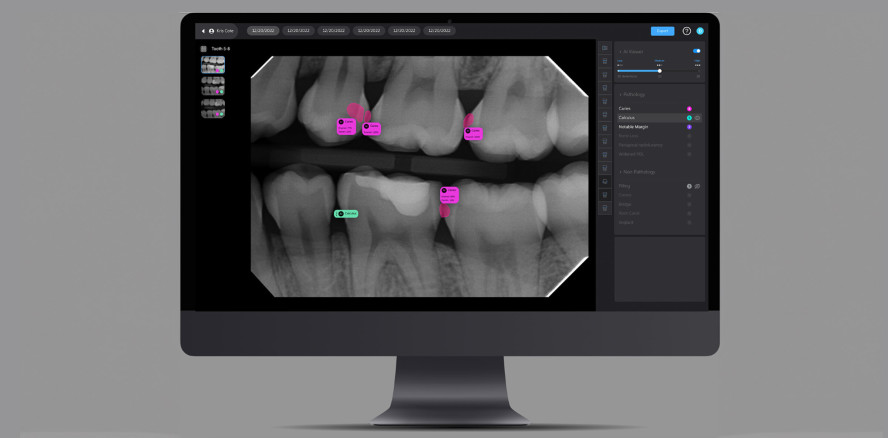Screen dimensions: 888x438
Task: Click the green Calculus annotation tag on X-ray
Action: [x=346, y=213]
